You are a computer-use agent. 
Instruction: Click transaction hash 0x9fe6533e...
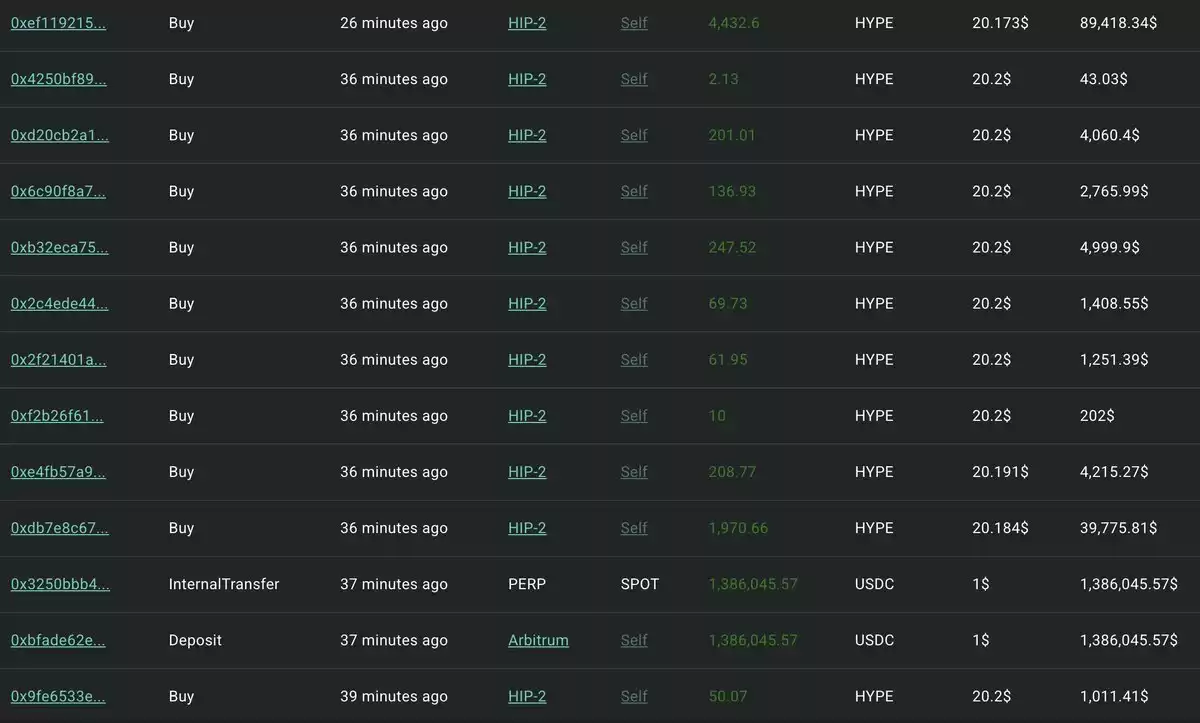coord(58,695)
